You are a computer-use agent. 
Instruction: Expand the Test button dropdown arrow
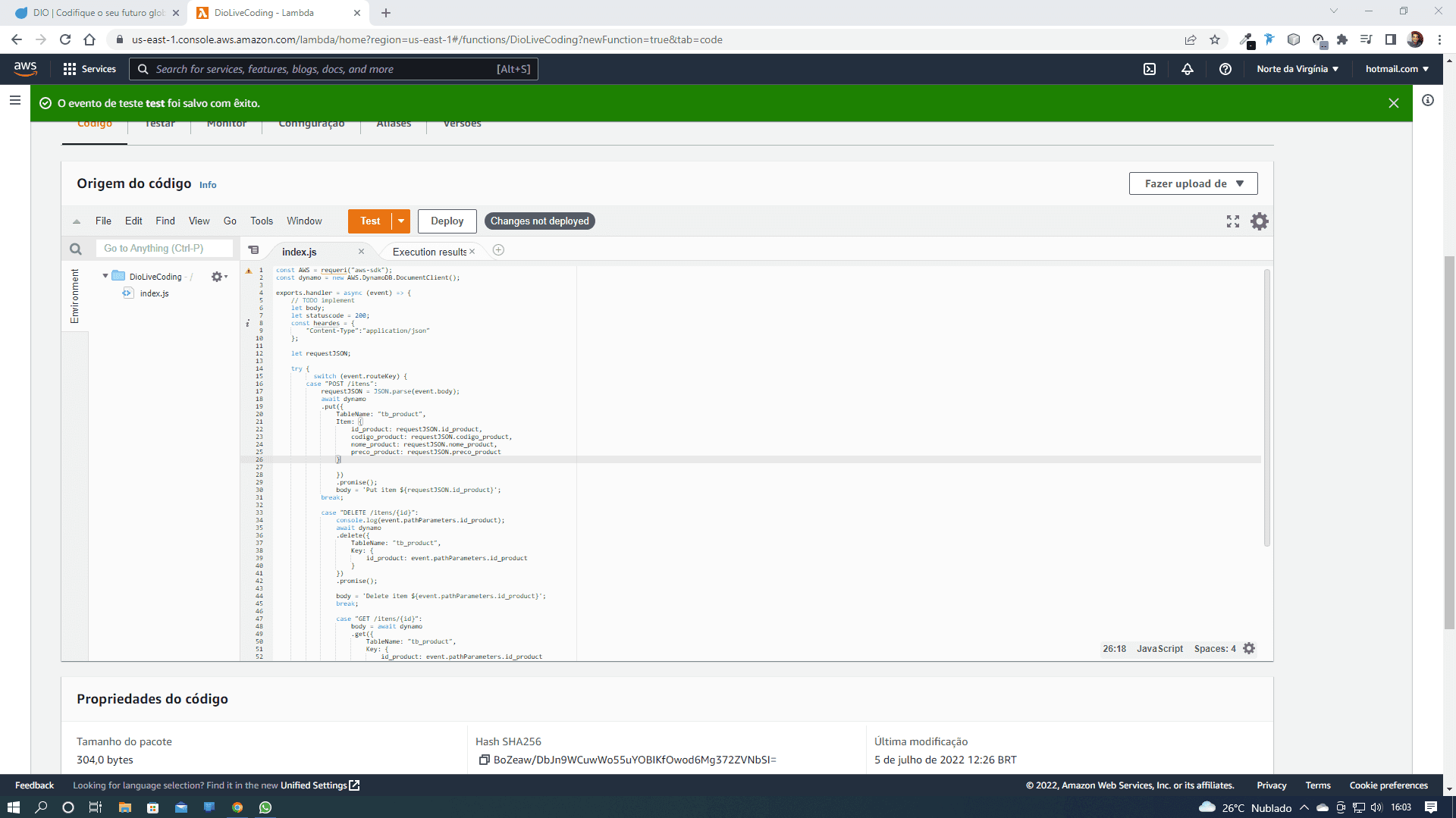[401, 221]
